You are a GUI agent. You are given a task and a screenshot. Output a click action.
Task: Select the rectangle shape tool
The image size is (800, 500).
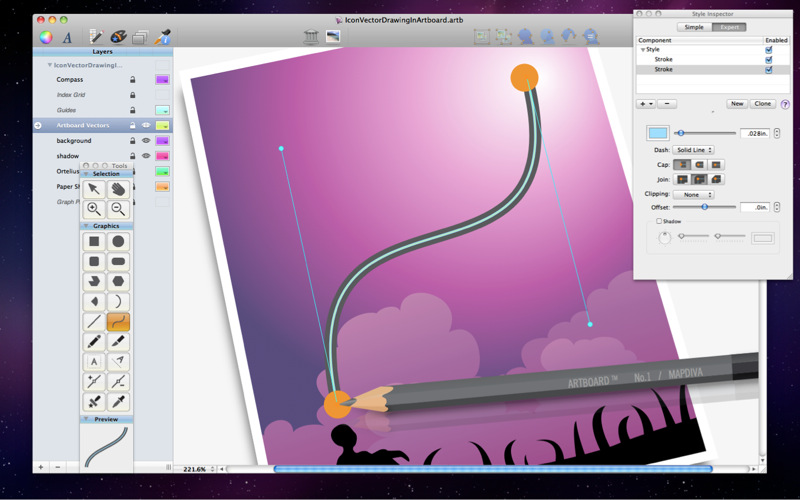tap(94, 241)
